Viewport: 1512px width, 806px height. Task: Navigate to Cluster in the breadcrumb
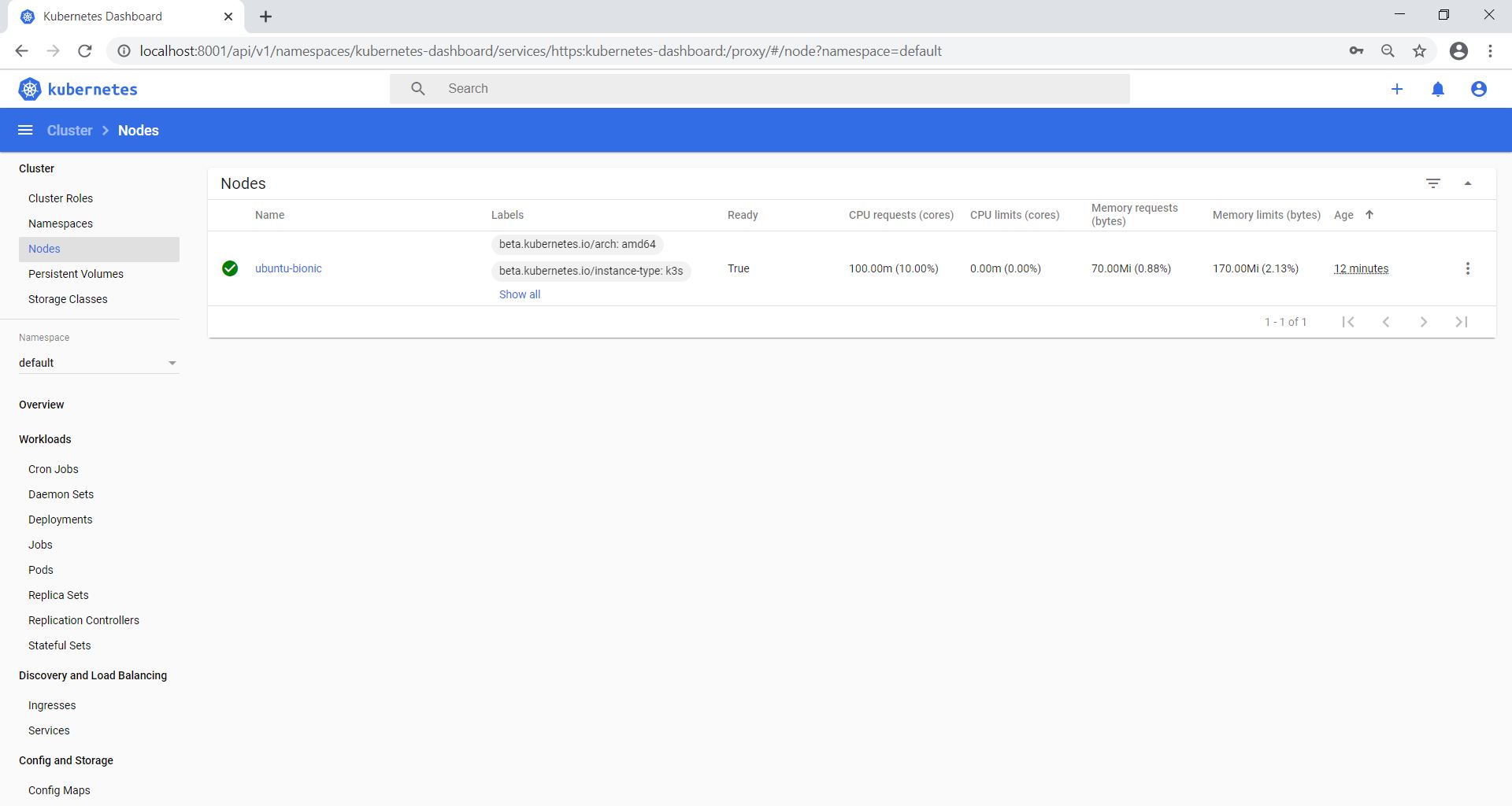point(70,131)
